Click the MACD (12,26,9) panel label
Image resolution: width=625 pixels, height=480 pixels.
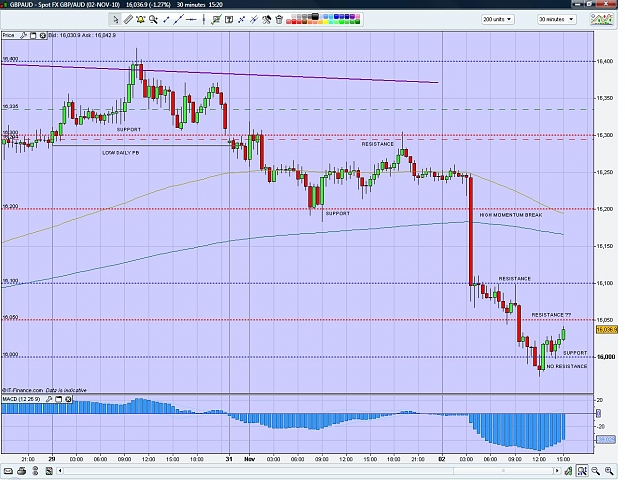coord(22,399)
